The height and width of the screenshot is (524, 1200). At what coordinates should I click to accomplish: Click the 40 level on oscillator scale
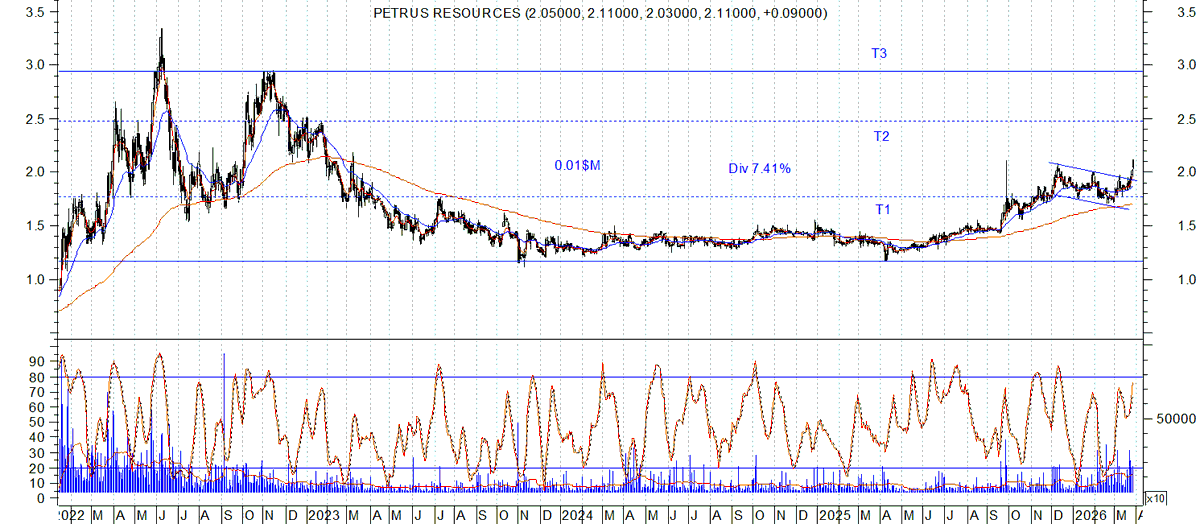[x=35, y=437]
